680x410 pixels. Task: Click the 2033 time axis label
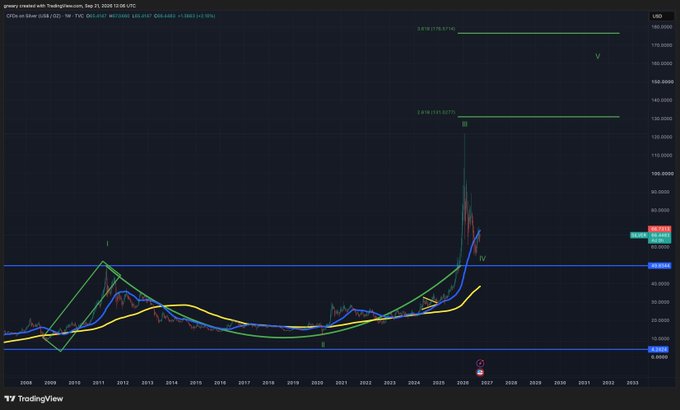pyautogui.click(x=633, y=383)
